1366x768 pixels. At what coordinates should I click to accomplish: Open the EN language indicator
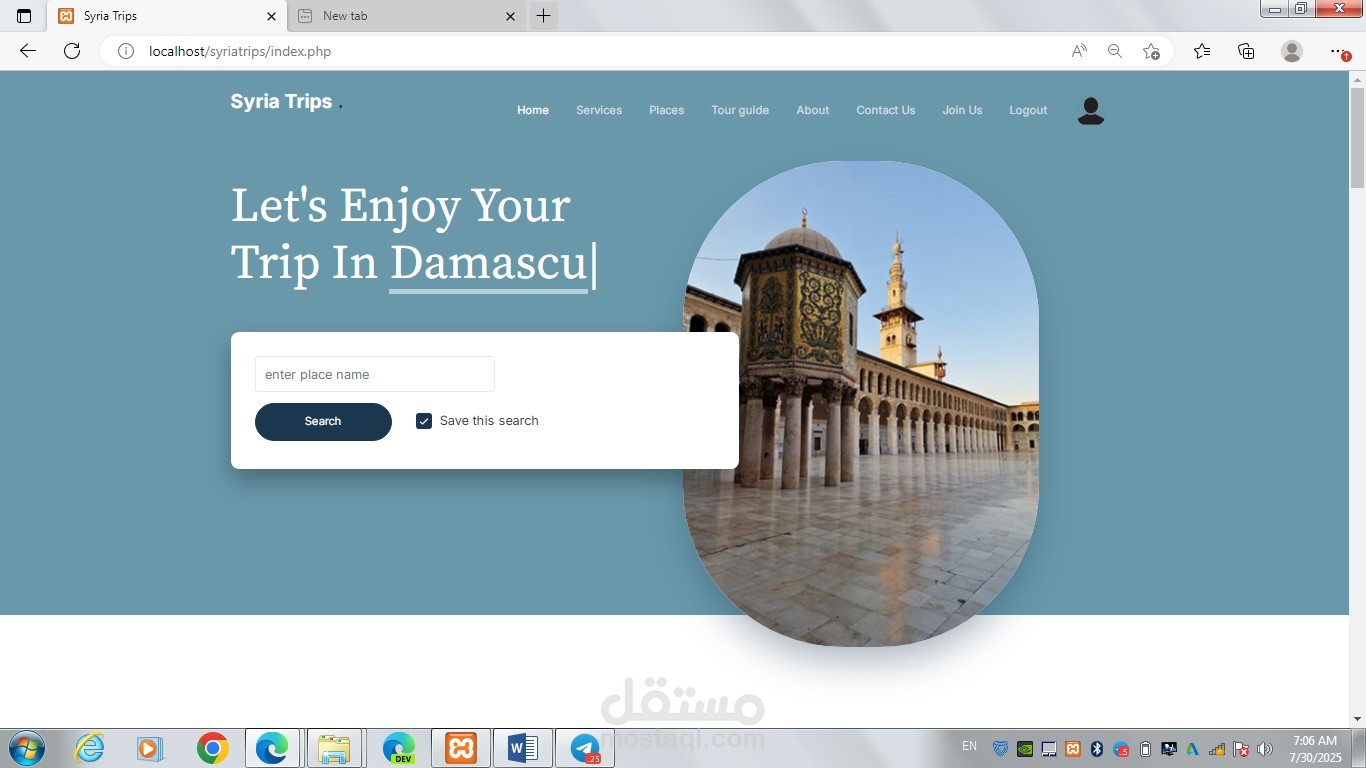pyautogui.click(x=969, y=746)
